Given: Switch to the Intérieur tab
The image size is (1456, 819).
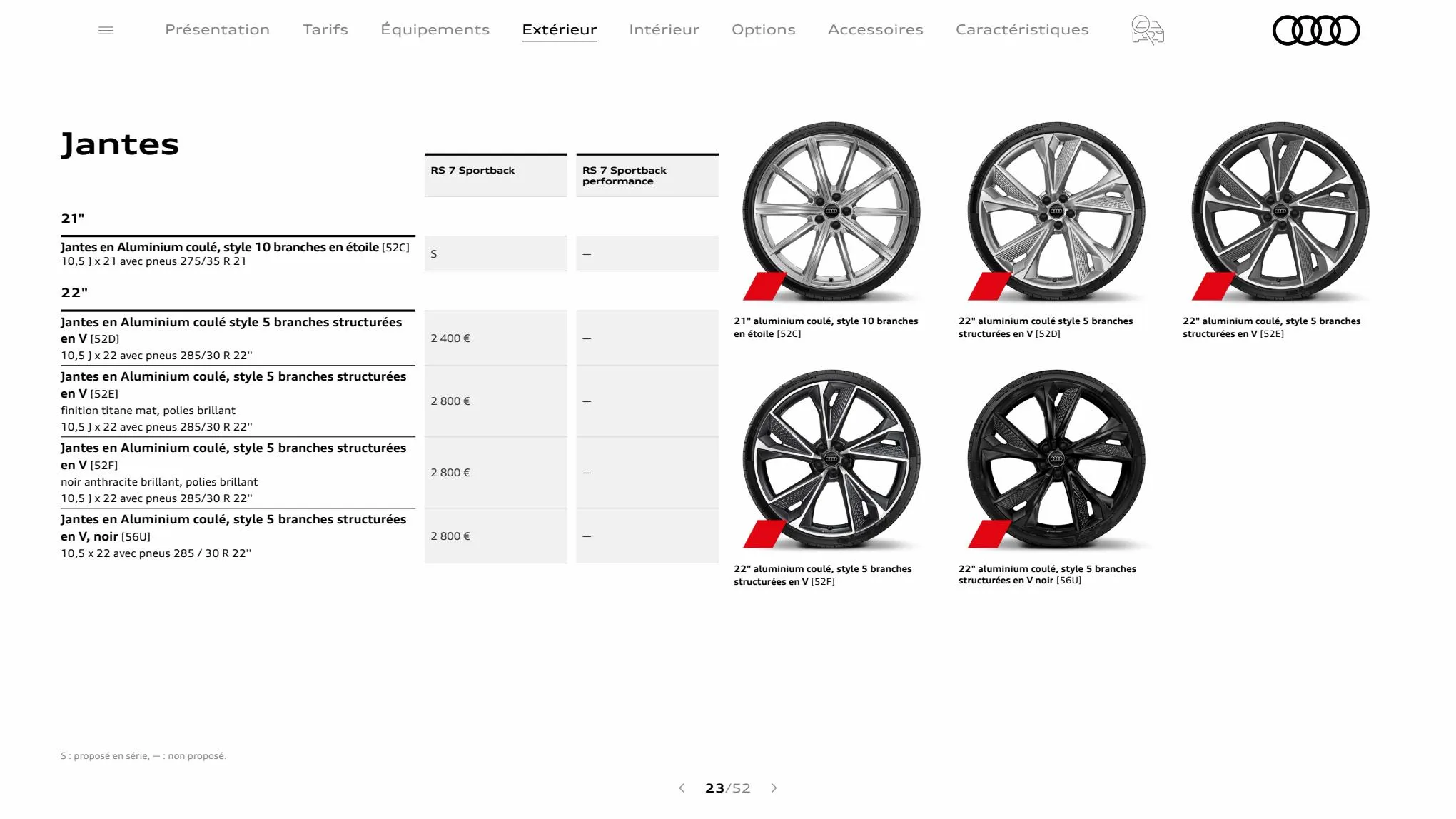Looking at the screenshot, I should (x=664, y=29).
